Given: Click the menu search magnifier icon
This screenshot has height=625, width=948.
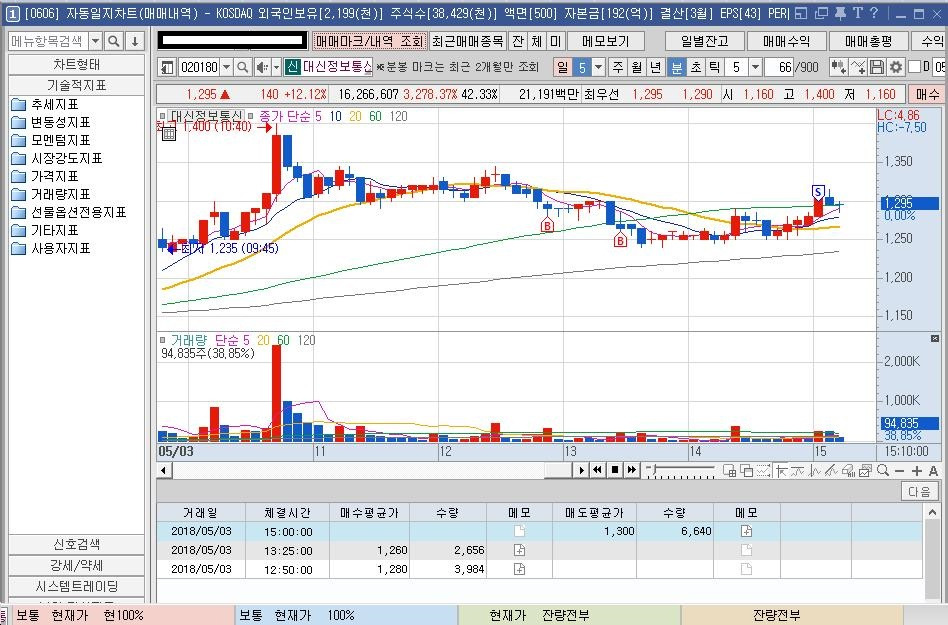Looking at the screenshot, I should 113,41.
